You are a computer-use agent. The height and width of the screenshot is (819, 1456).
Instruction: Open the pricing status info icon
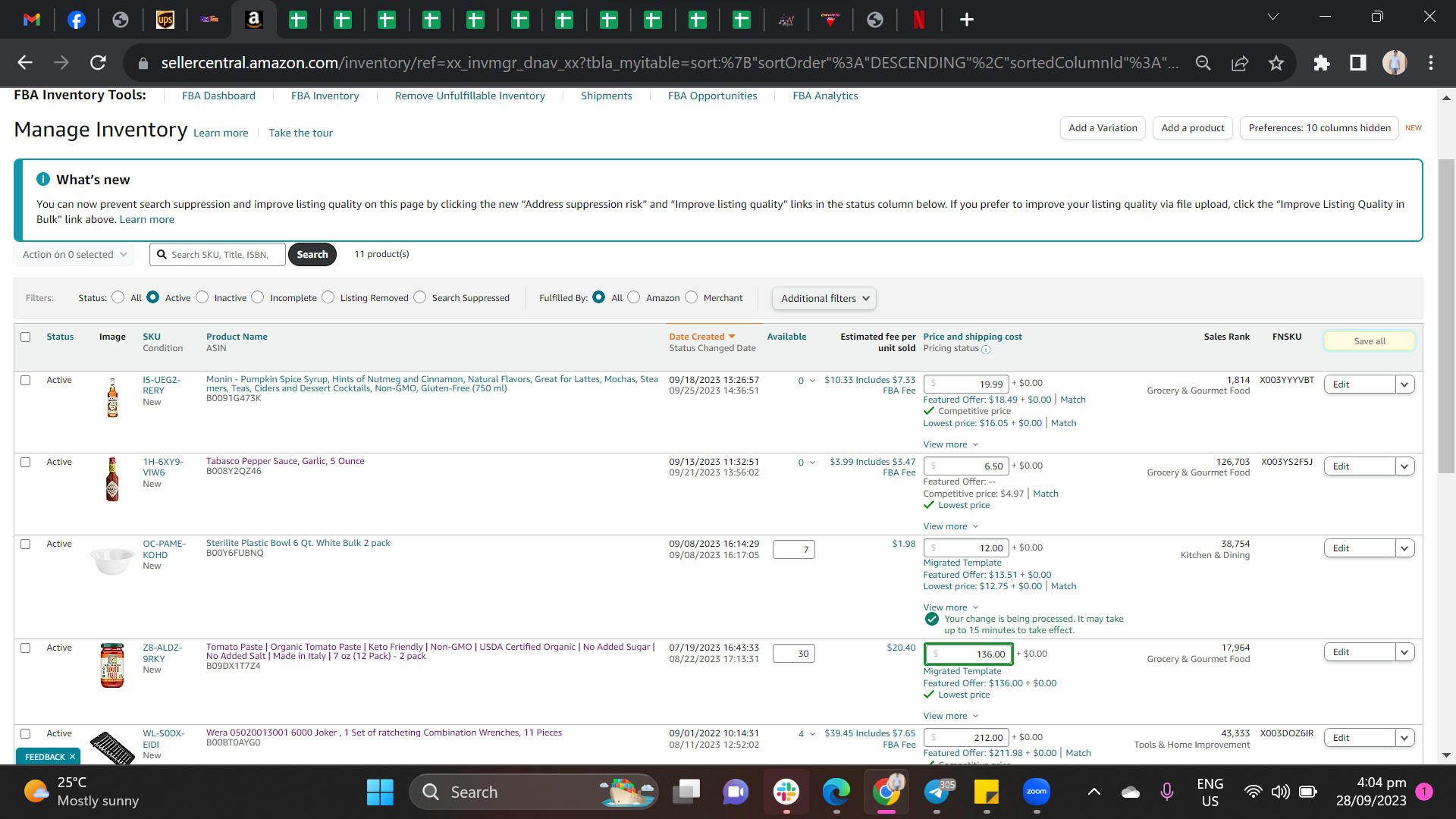click(986, 350)
